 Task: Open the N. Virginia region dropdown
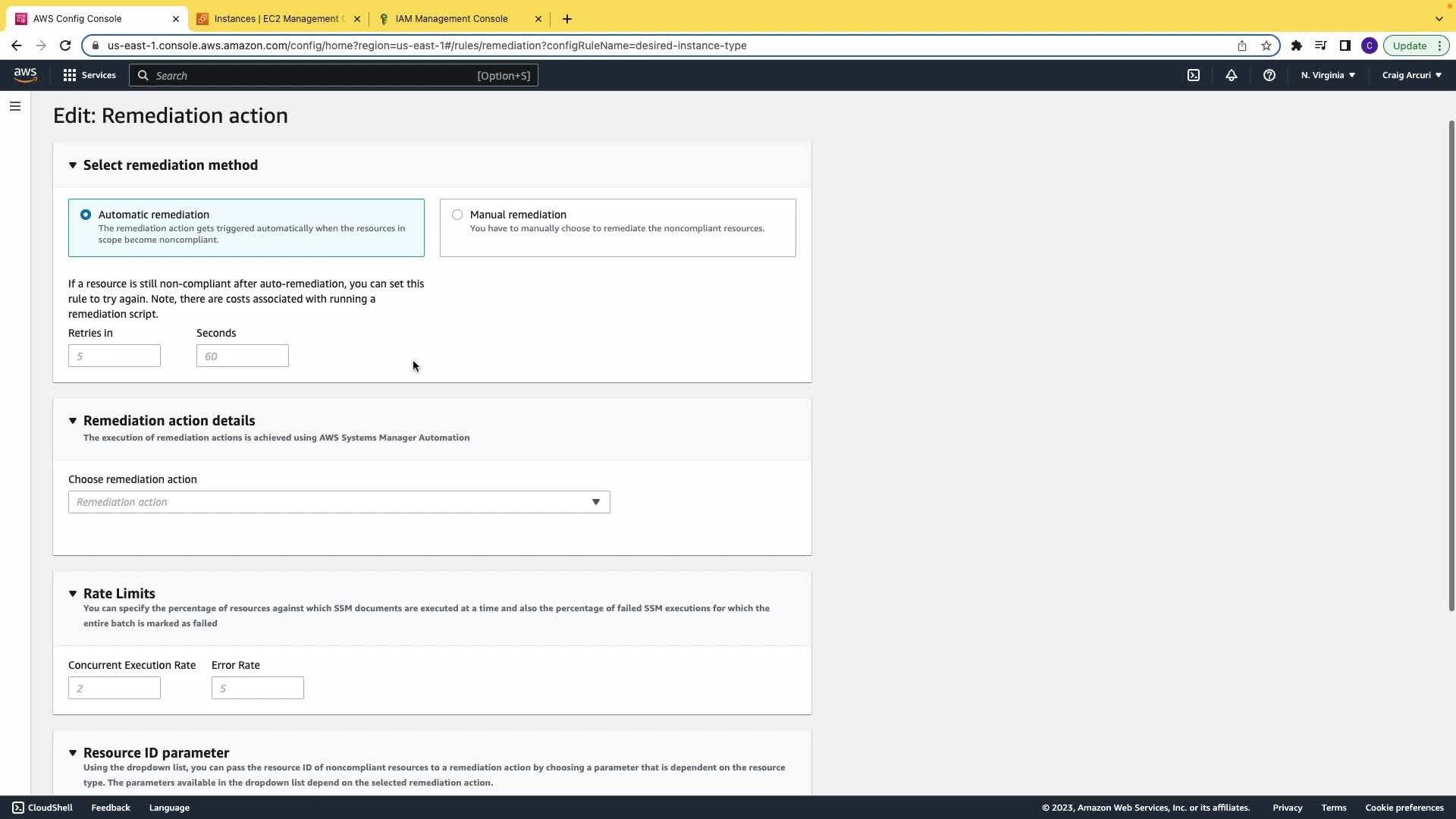click(1328, 75)
